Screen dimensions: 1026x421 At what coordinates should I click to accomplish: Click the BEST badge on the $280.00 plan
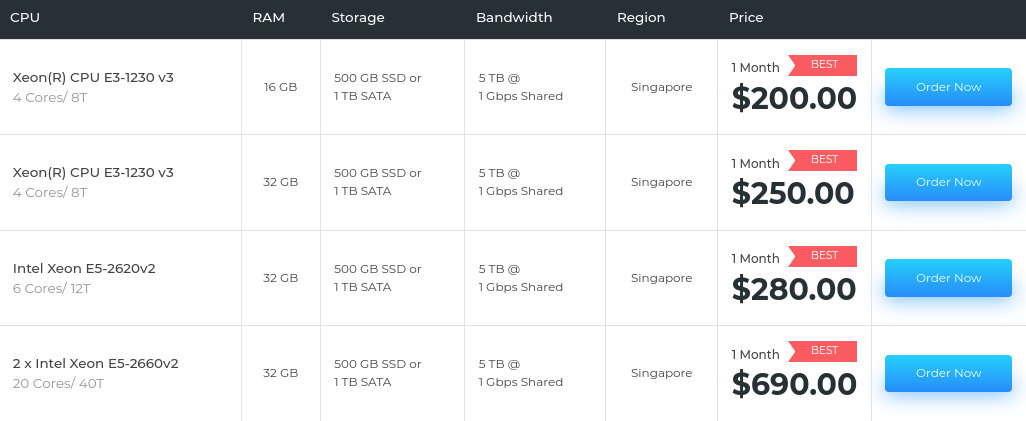(x=824, y=256)
